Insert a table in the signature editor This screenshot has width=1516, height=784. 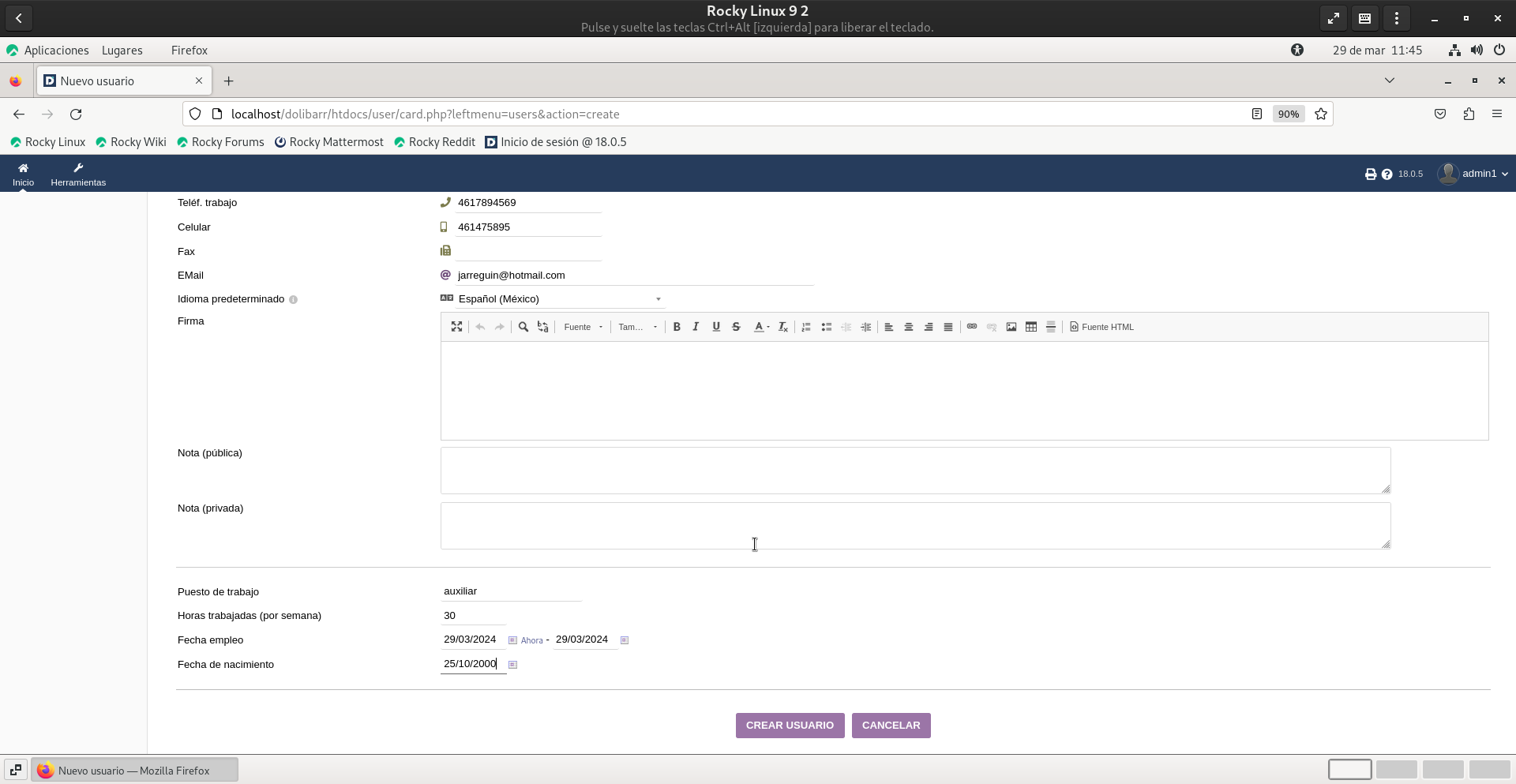click(x=1031, y=327)
